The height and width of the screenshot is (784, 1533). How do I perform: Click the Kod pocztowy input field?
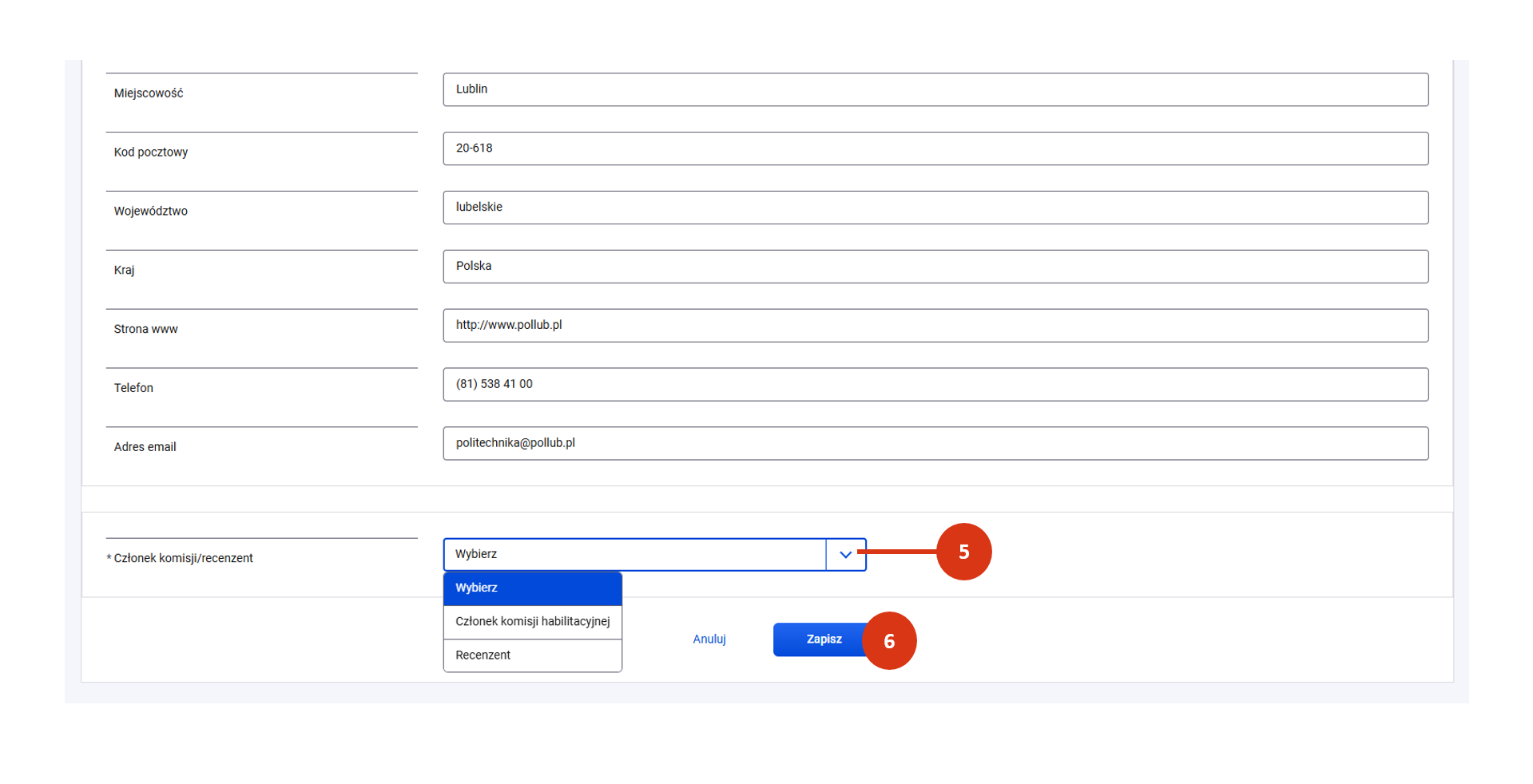coord(935,148)
